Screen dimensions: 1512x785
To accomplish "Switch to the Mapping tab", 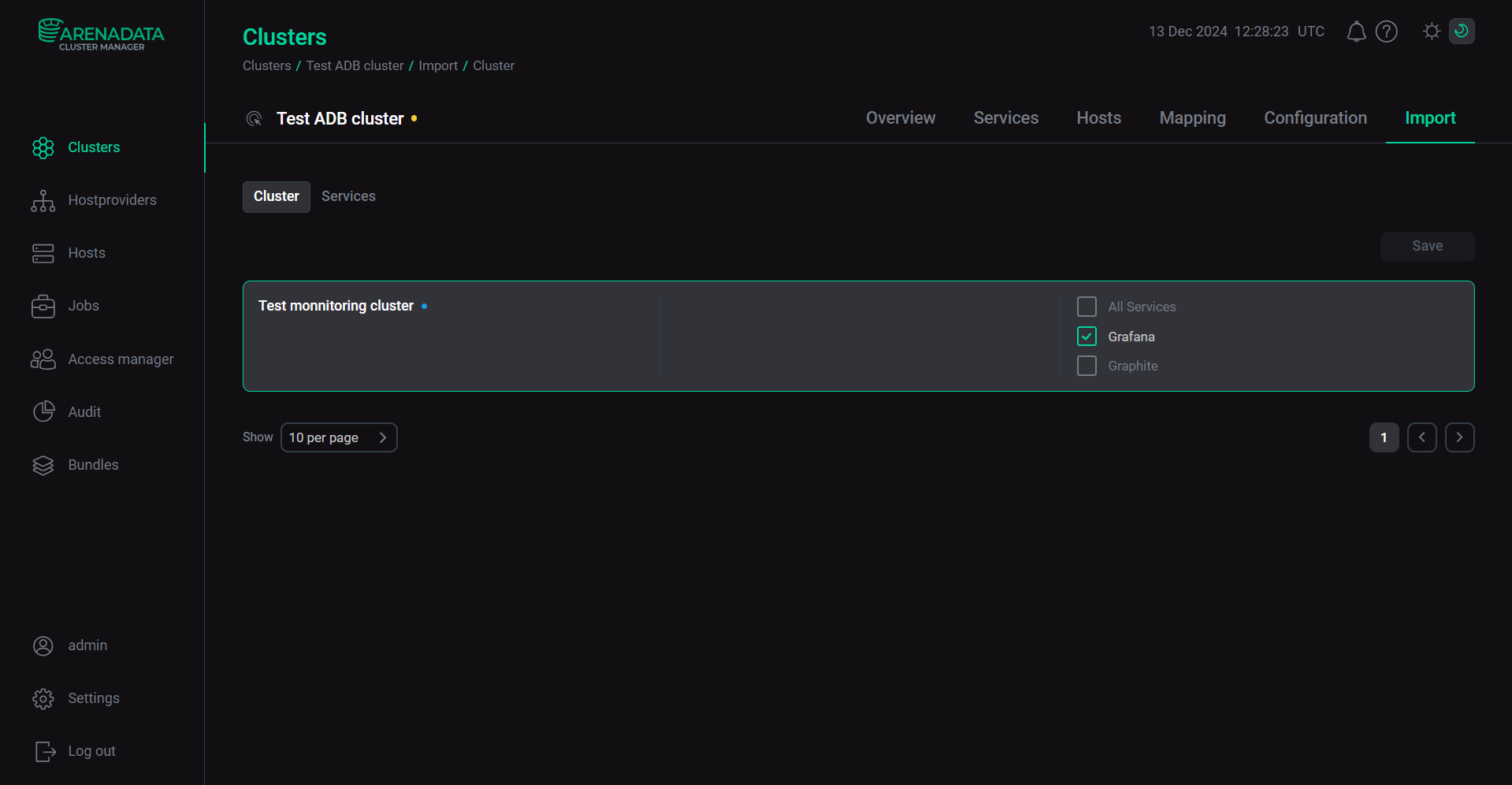I will [1193, 118].
